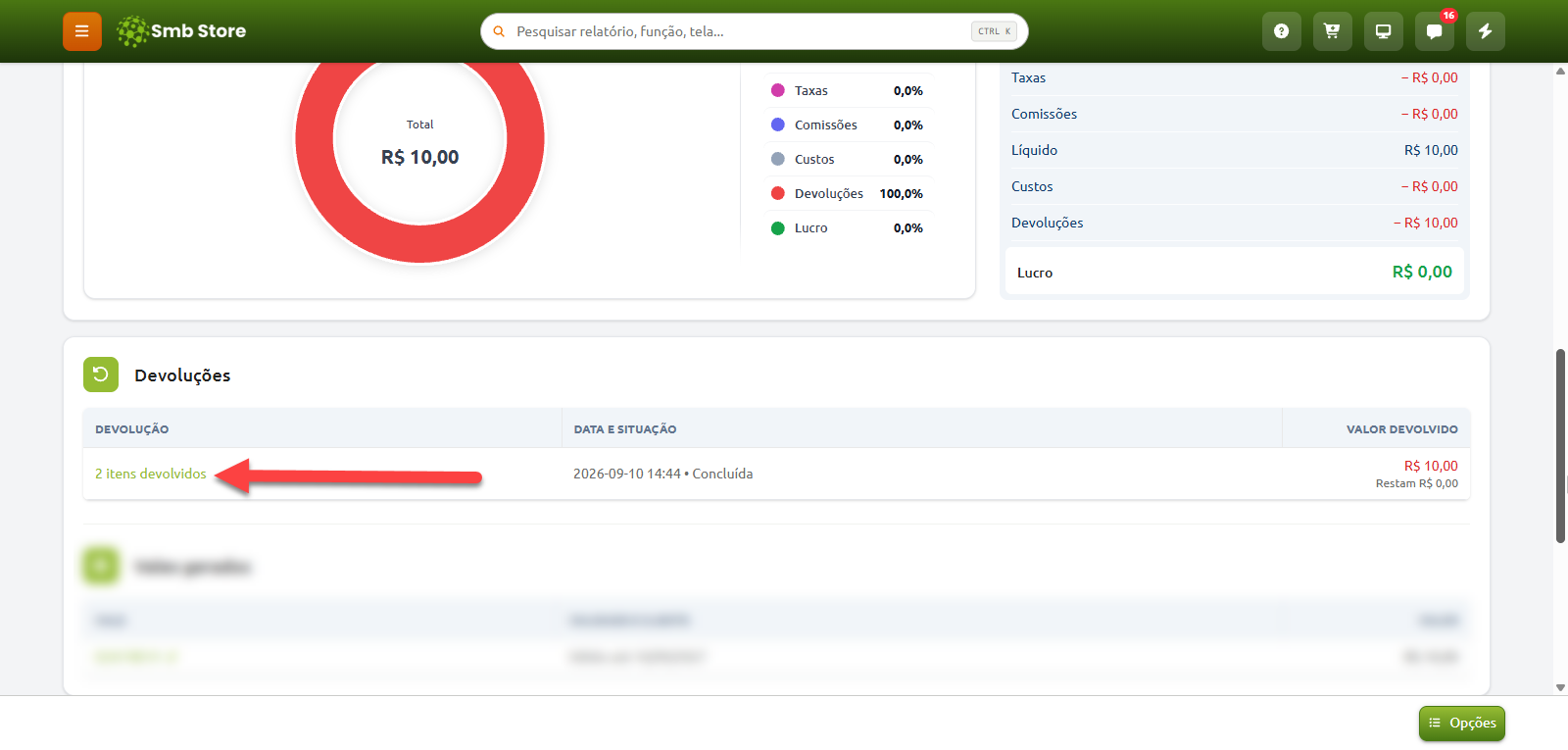Image resolution: width=1568 pixels, height=750 pixels.
Task: Click the red donut chart ring
Action: pos(419,244)
